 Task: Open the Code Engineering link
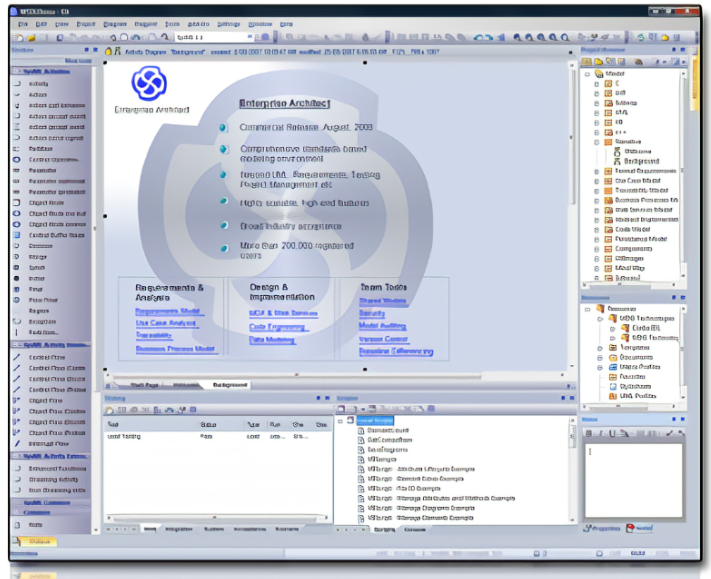tap(278, 327)
